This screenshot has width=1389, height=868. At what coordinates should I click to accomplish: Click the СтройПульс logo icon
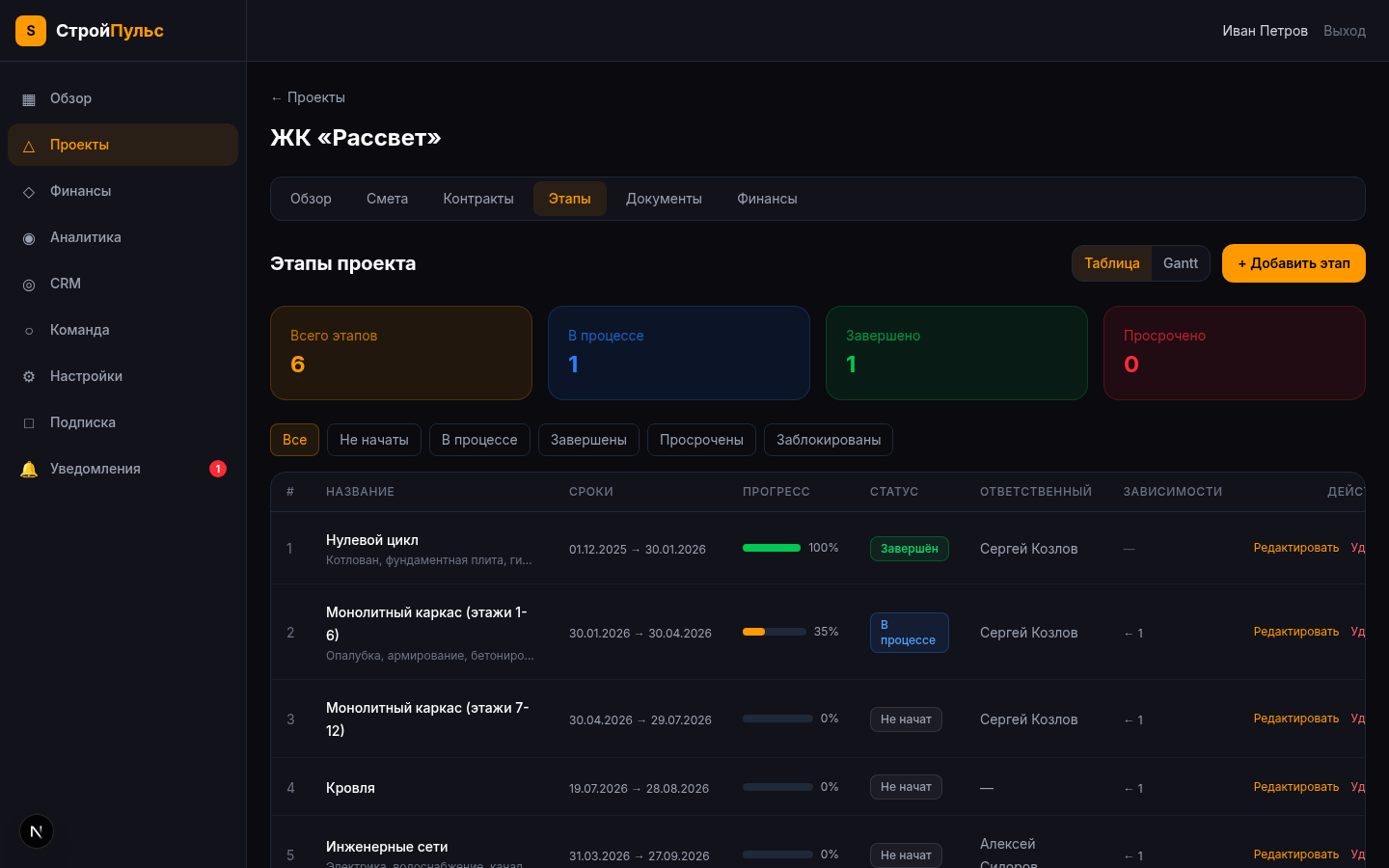click(x=31, y=31)
